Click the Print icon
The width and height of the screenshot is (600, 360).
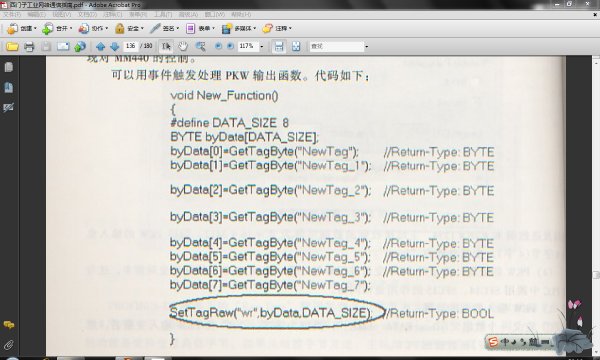coord(29,47)
